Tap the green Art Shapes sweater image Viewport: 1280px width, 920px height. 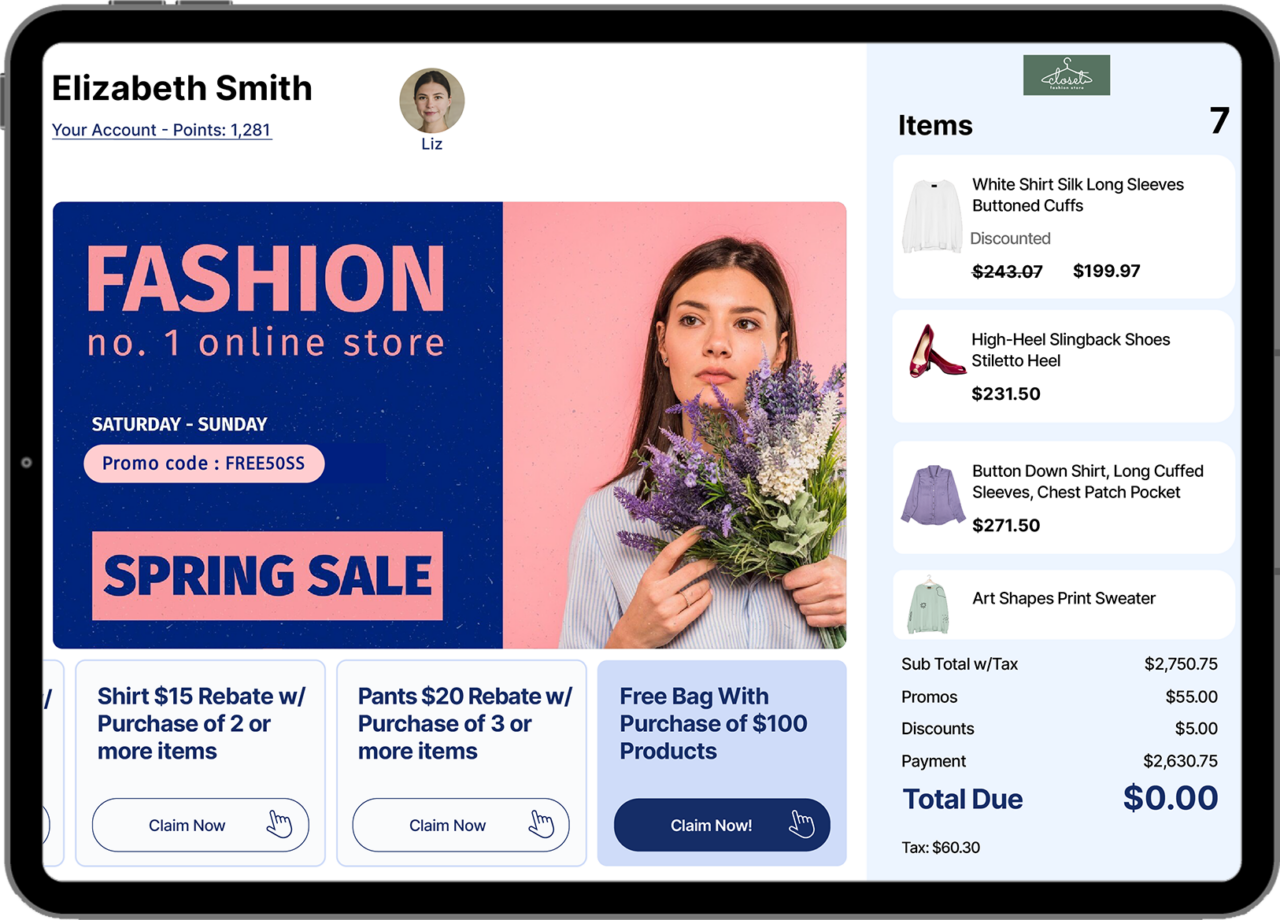(x=931, y=605)
